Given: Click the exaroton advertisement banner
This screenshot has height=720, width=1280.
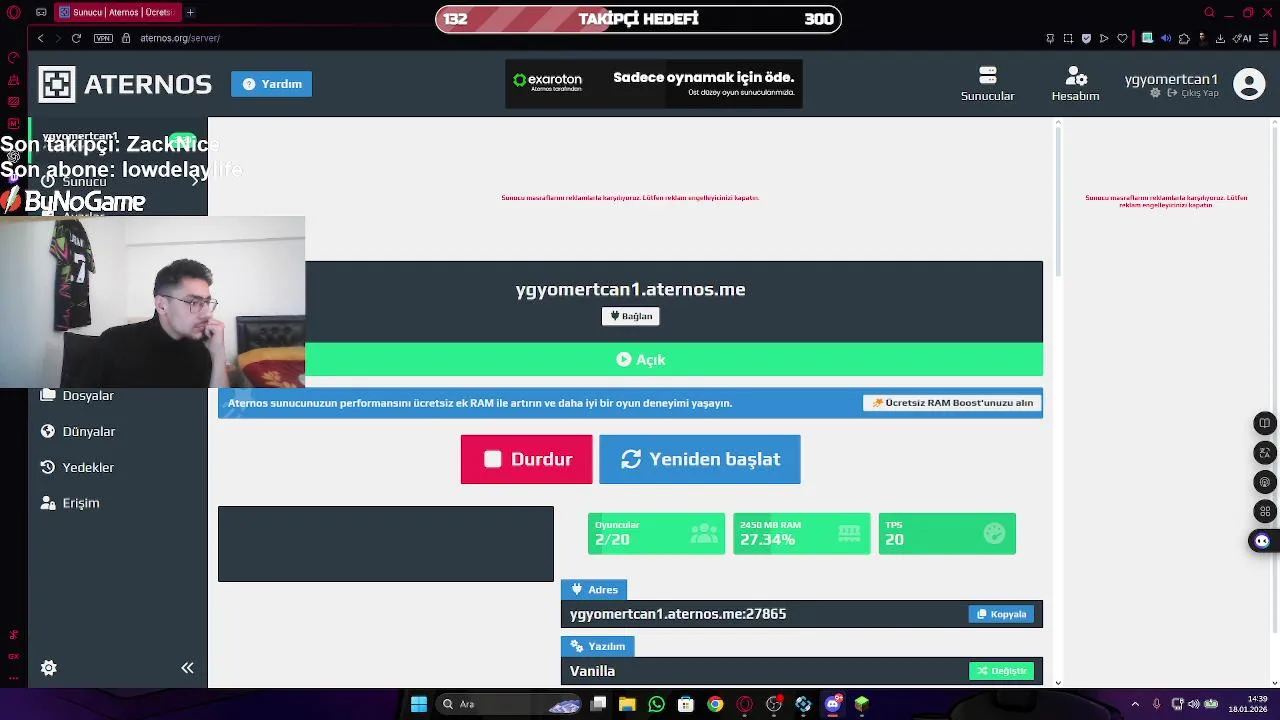Looking at the screenshot, I should [654, 84].
